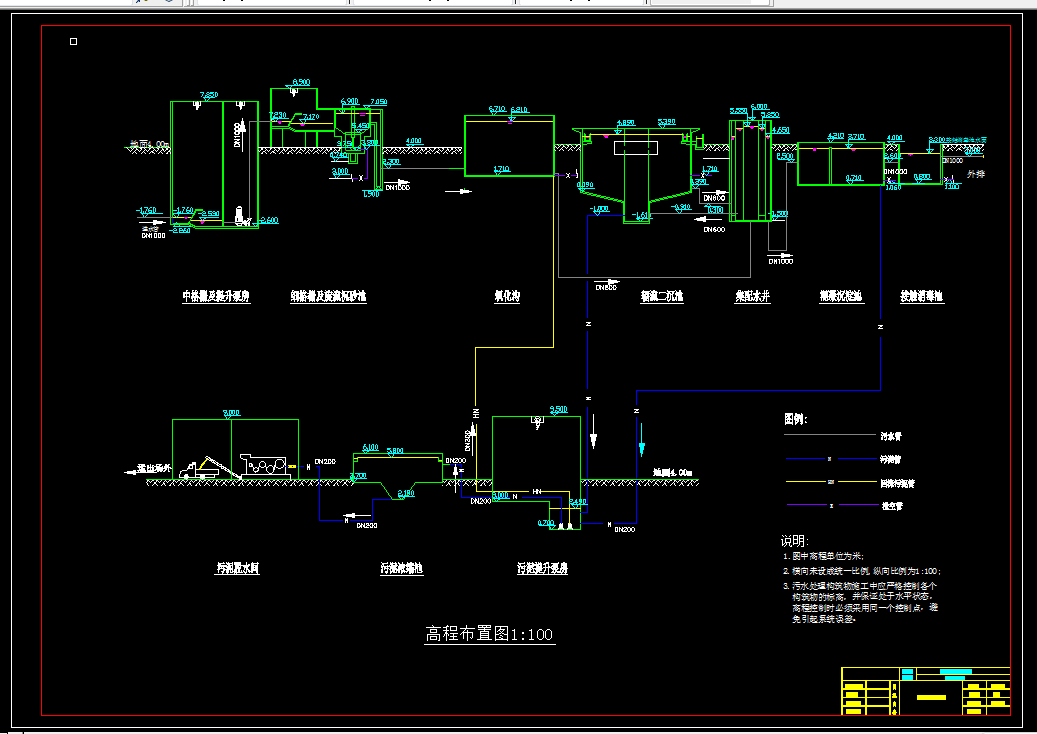Click the DN600 pipe label
The height and width of the screenshot is (734, 1037).
714,229
